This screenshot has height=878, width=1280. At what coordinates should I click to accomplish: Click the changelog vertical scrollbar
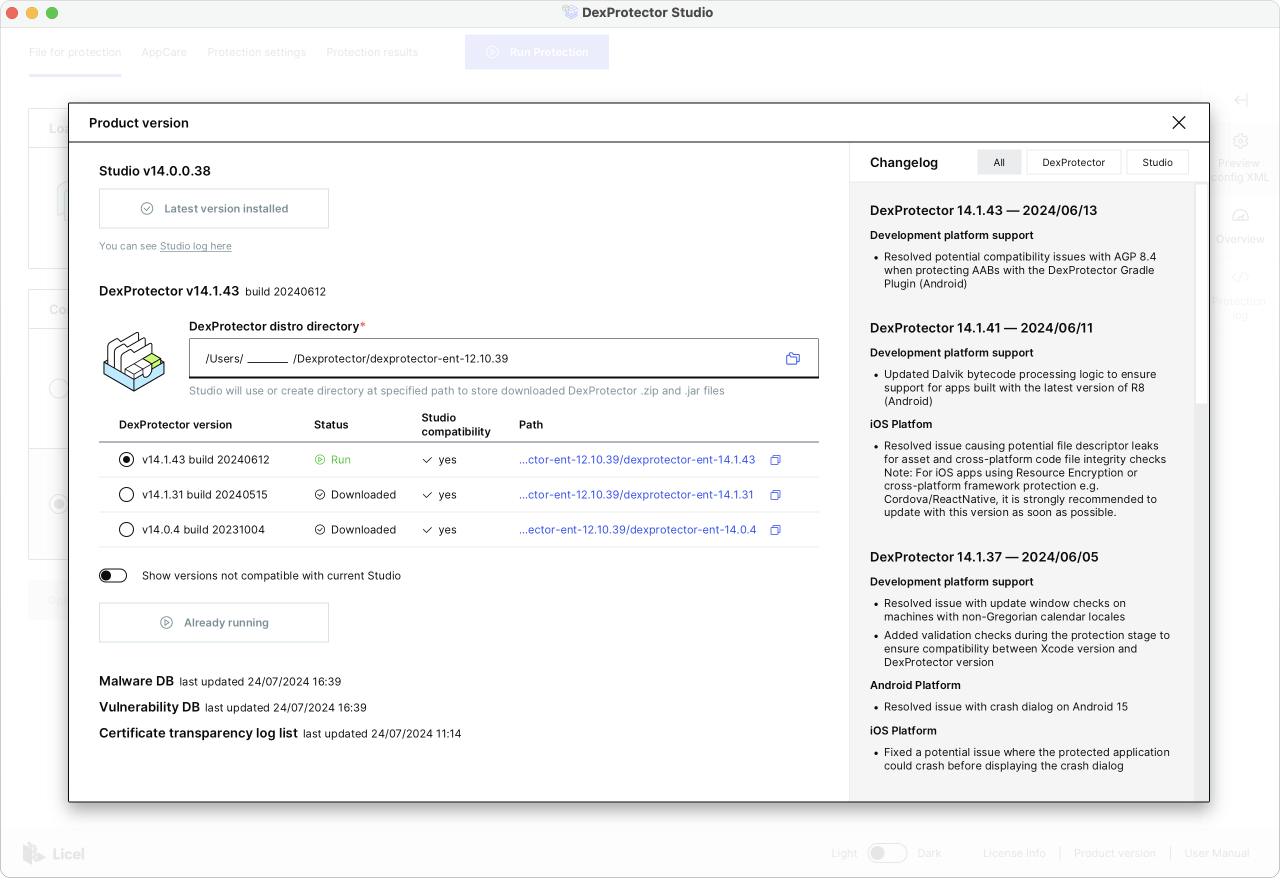1202,295
